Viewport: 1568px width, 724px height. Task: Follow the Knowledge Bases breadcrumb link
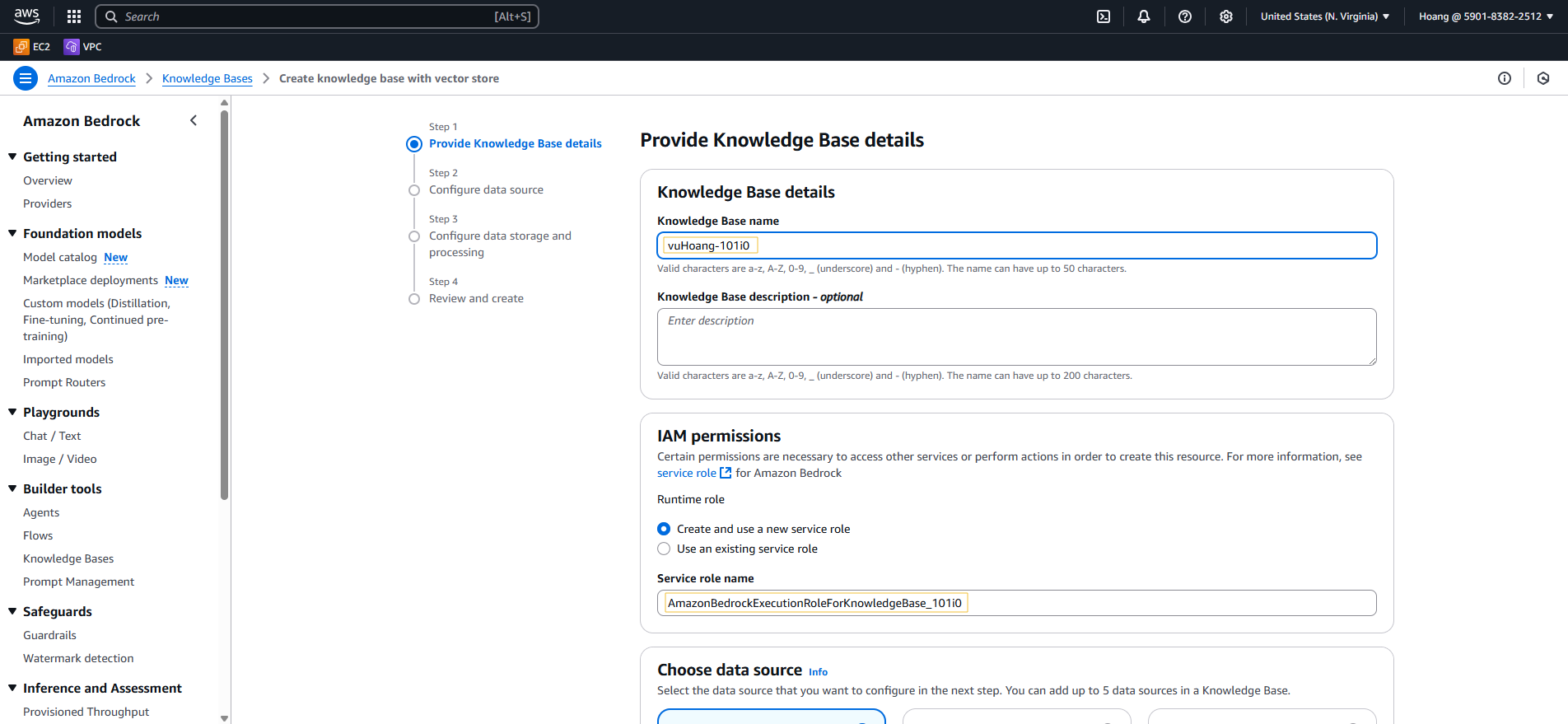click(x=208, y=78)
